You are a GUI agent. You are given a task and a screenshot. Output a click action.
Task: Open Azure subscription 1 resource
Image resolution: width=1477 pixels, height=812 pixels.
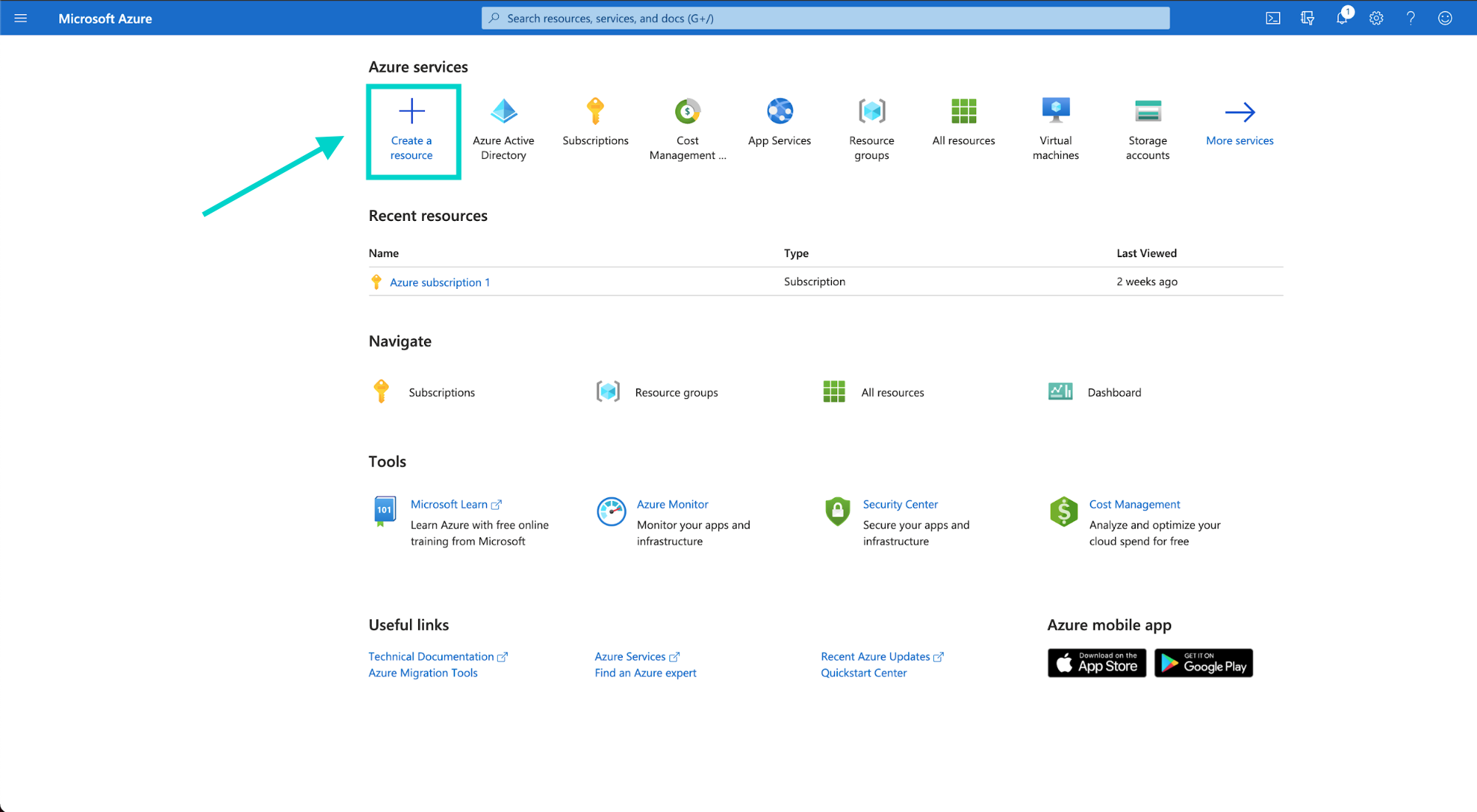440,282
